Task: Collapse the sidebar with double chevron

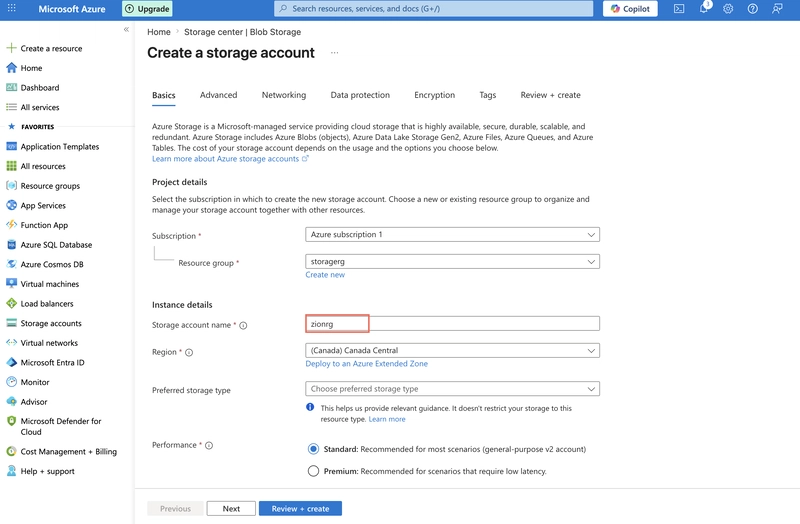Action: point(126,30)
